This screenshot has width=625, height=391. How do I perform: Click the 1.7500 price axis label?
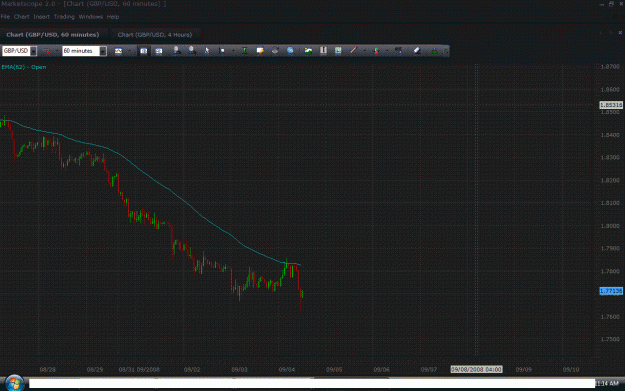[610, 339]
